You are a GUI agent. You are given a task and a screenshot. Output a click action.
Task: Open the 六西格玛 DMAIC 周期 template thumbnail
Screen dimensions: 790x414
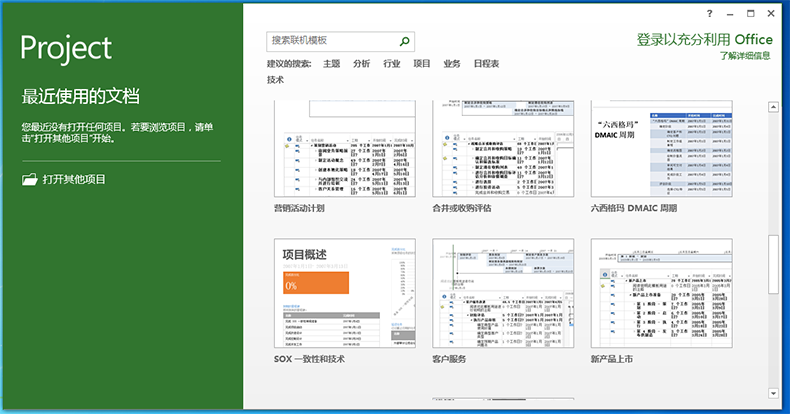662,149
